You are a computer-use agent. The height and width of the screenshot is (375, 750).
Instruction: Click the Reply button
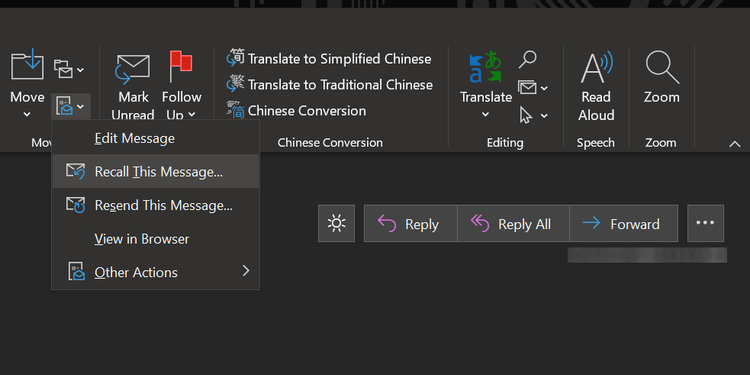pos(410,223)
